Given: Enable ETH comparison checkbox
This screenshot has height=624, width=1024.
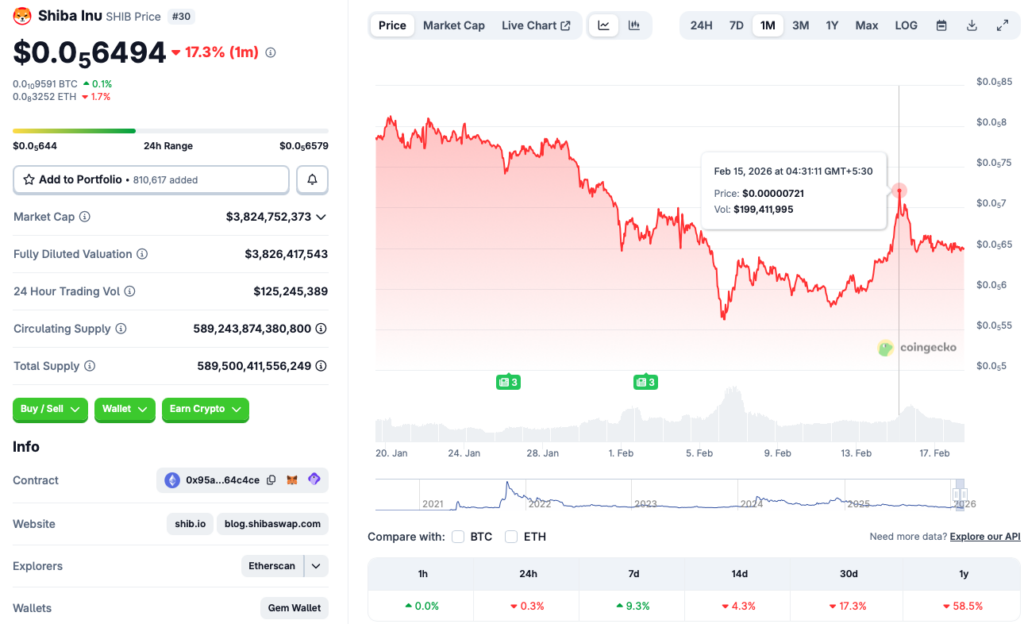Looking at the screenshot, I should (511, 536).
